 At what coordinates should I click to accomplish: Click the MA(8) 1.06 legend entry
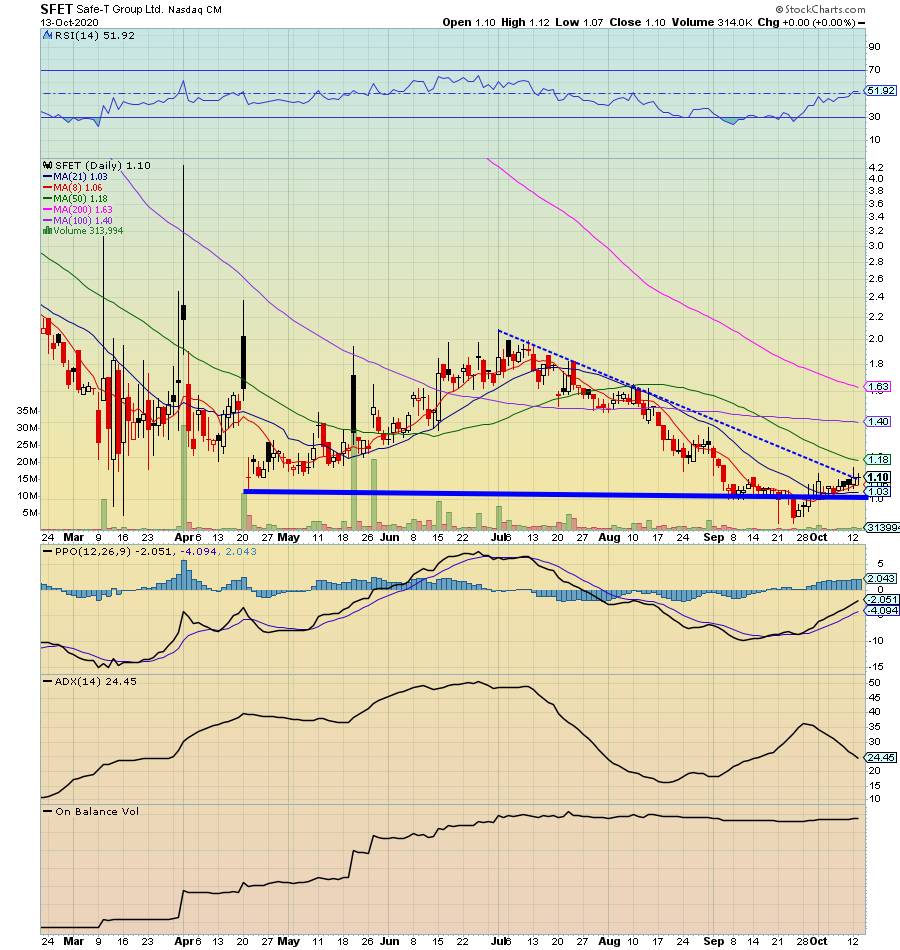pos(73,188)
